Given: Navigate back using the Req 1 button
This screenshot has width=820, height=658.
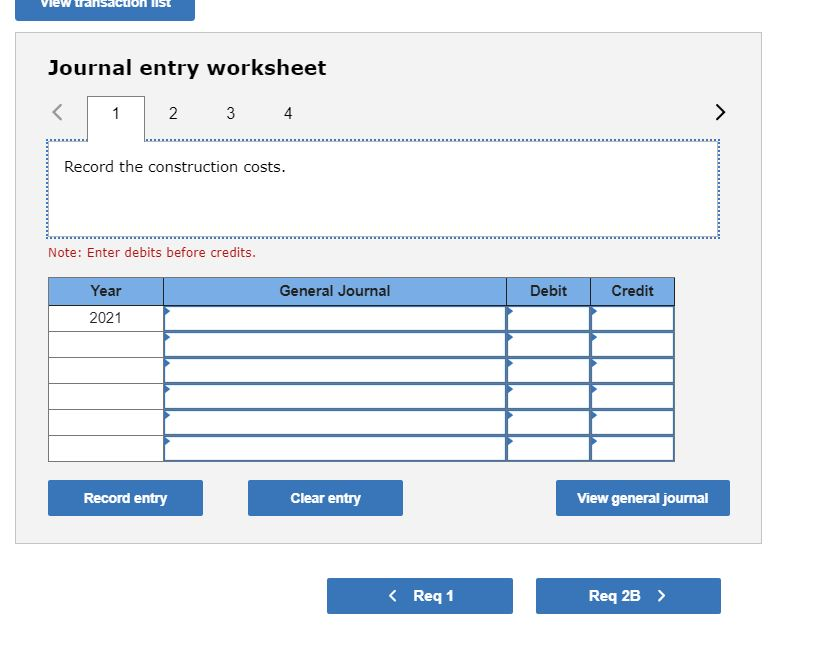Looking at the screenshot, I should [x=420, y=596].
